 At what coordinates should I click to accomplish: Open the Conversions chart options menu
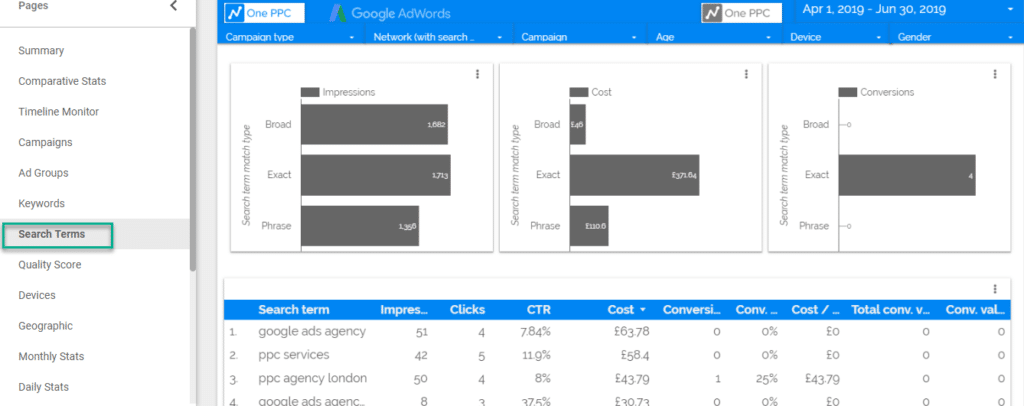pyautogui.click(x=995, y=74)
